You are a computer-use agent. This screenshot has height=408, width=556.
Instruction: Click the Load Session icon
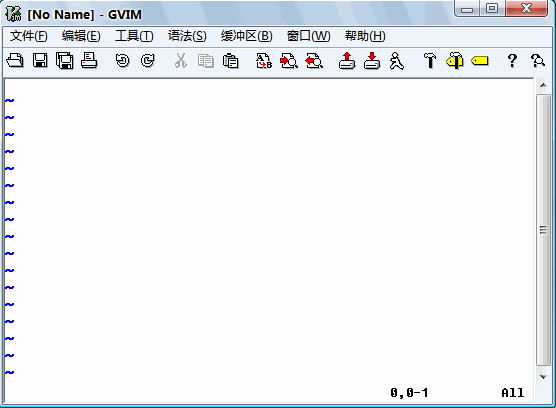point(347,61)
